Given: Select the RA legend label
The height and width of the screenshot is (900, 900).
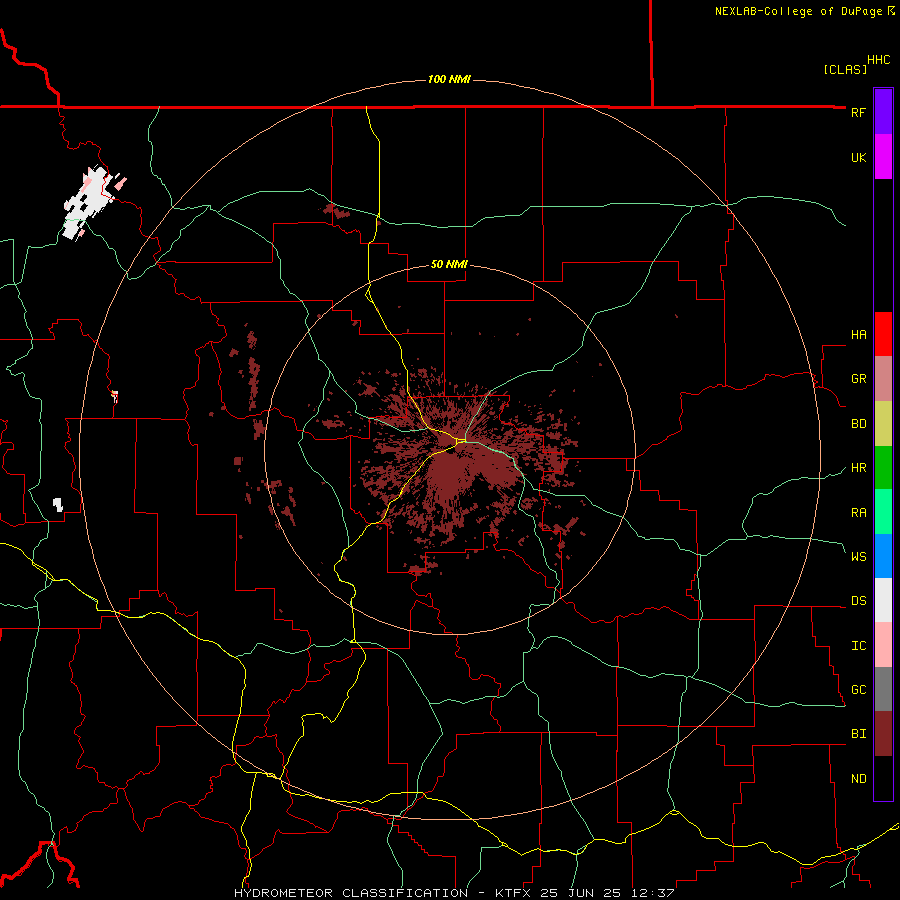Looking at the screenshot, I should (858, 512).
